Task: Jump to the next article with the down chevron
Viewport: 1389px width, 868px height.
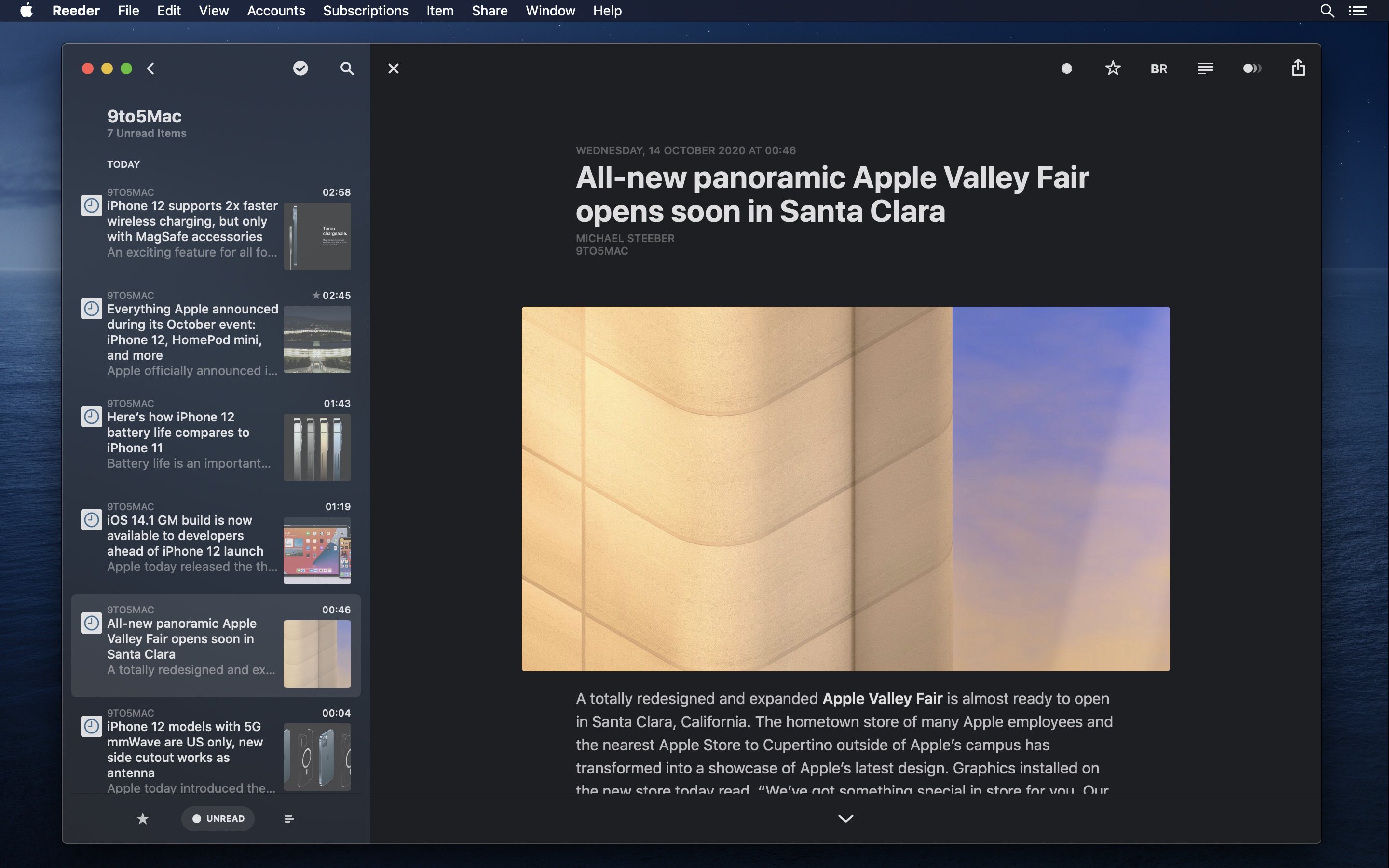Action: (845, 819)
